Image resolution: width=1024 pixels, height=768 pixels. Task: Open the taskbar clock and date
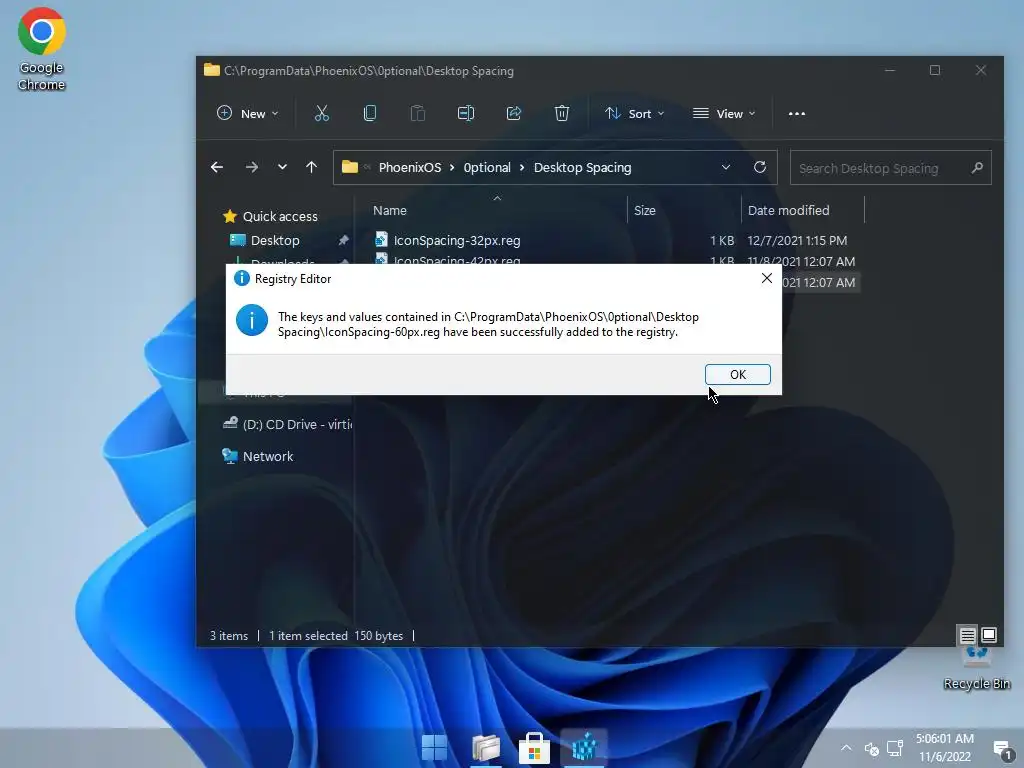coord(945,748)
